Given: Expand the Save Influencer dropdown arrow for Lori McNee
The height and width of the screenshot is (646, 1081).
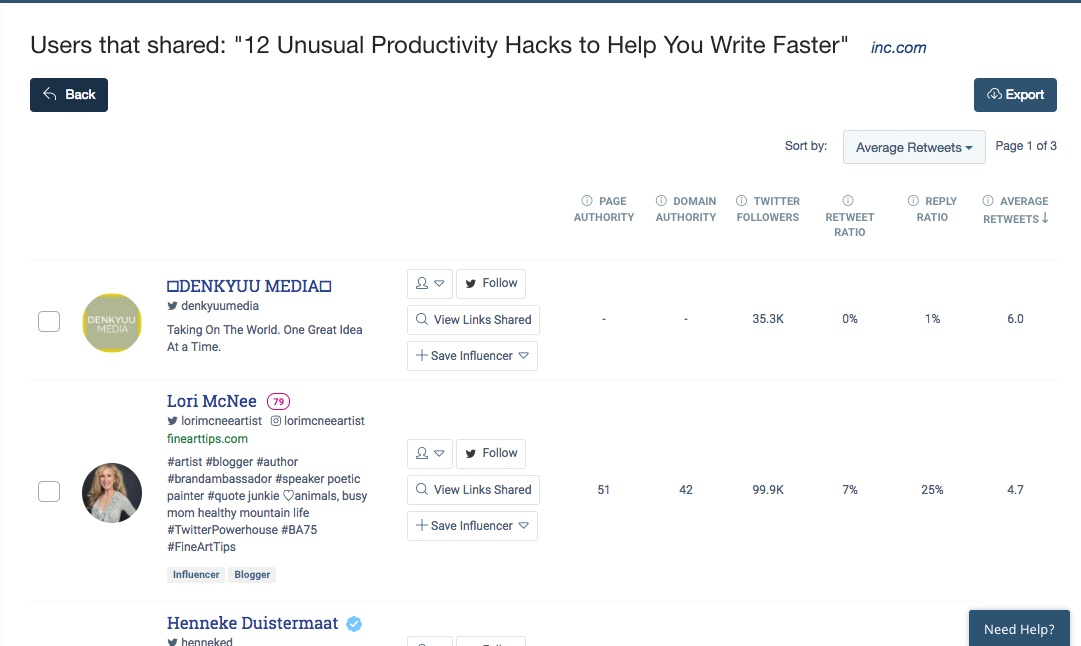Looking at the screenshot, I should (x=524, y=525).
